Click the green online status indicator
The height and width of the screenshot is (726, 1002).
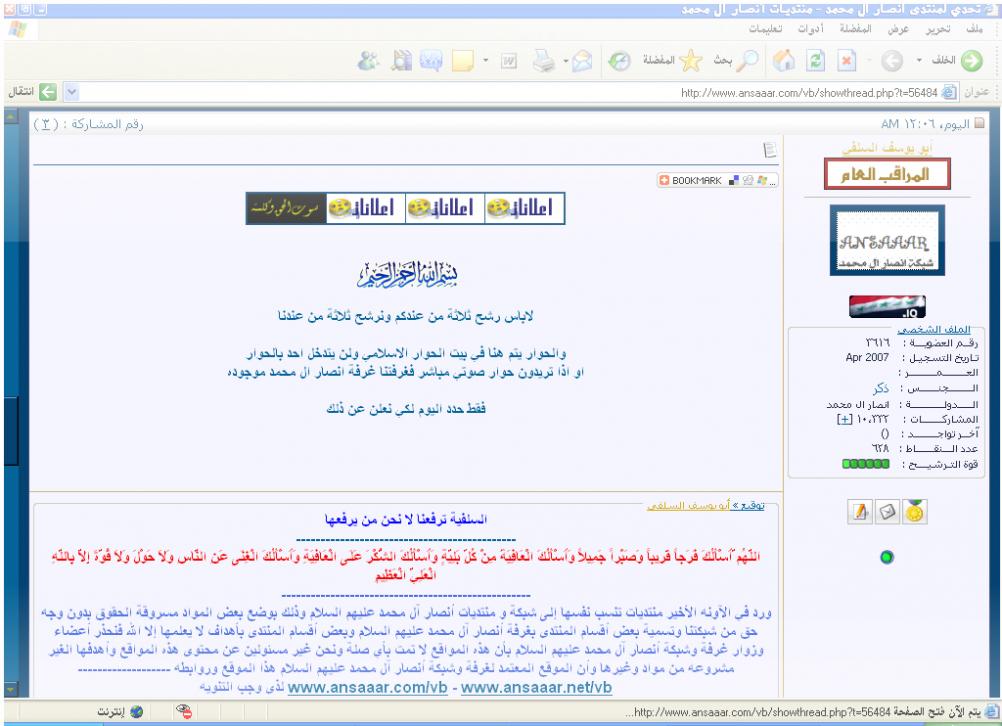tap(886, 556)
